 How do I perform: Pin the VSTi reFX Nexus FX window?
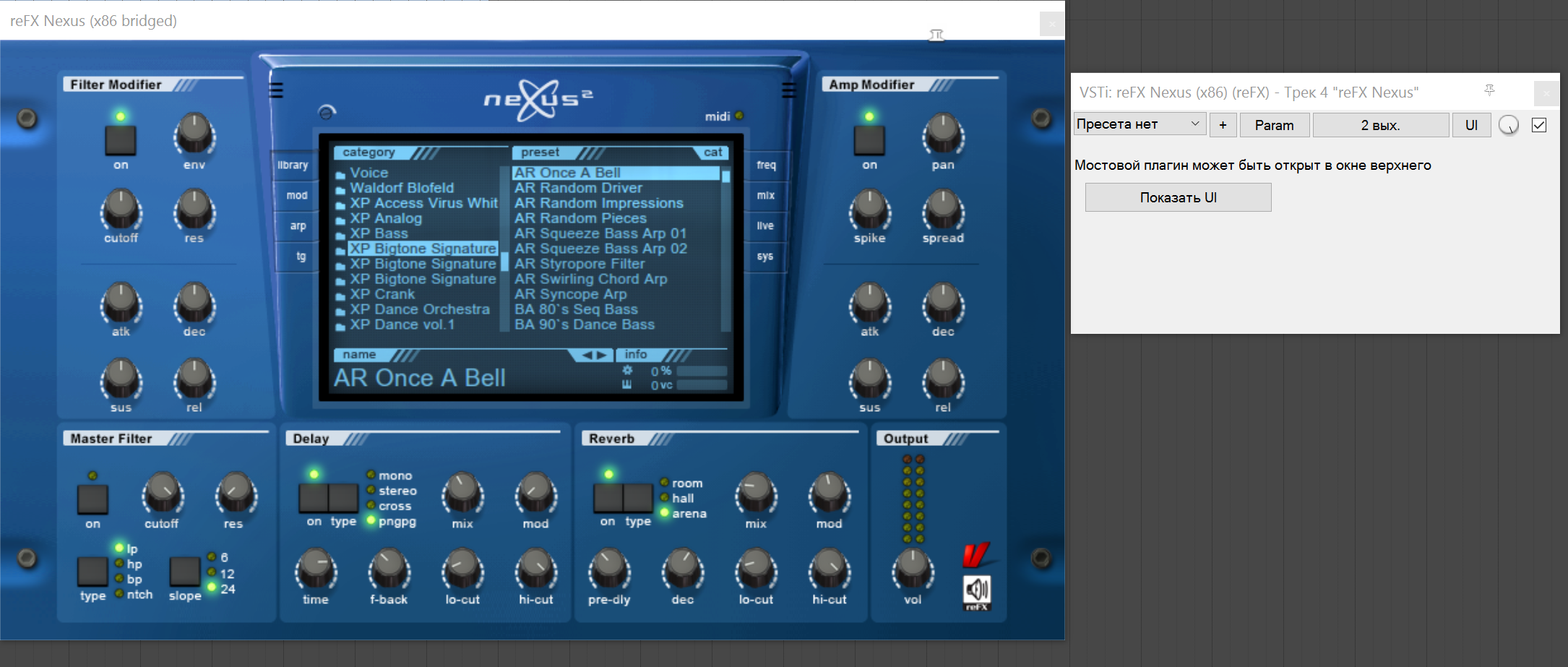coord(1489,90)
